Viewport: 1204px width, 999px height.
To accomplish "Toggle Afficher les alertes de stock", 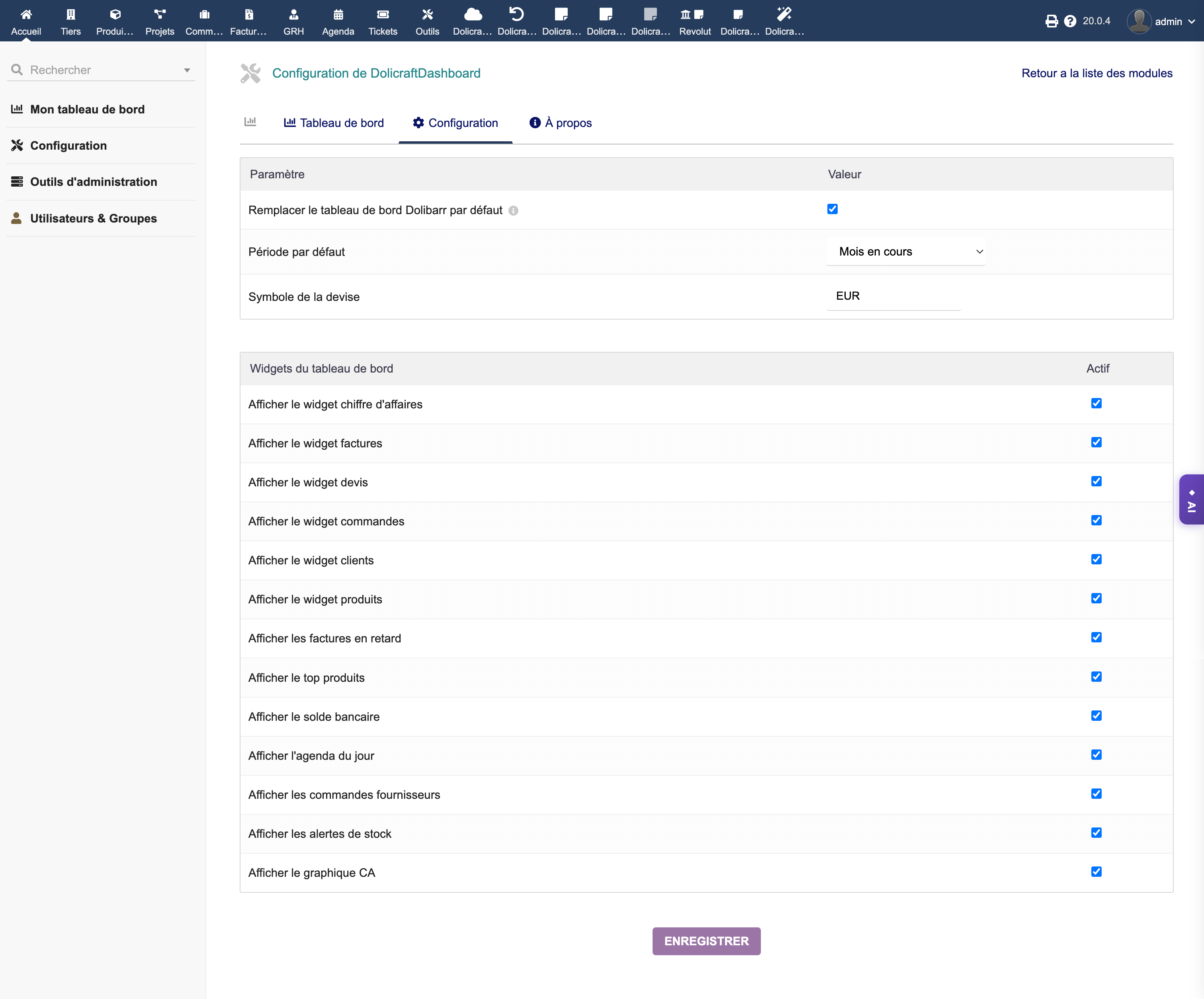I will 1096,833.
